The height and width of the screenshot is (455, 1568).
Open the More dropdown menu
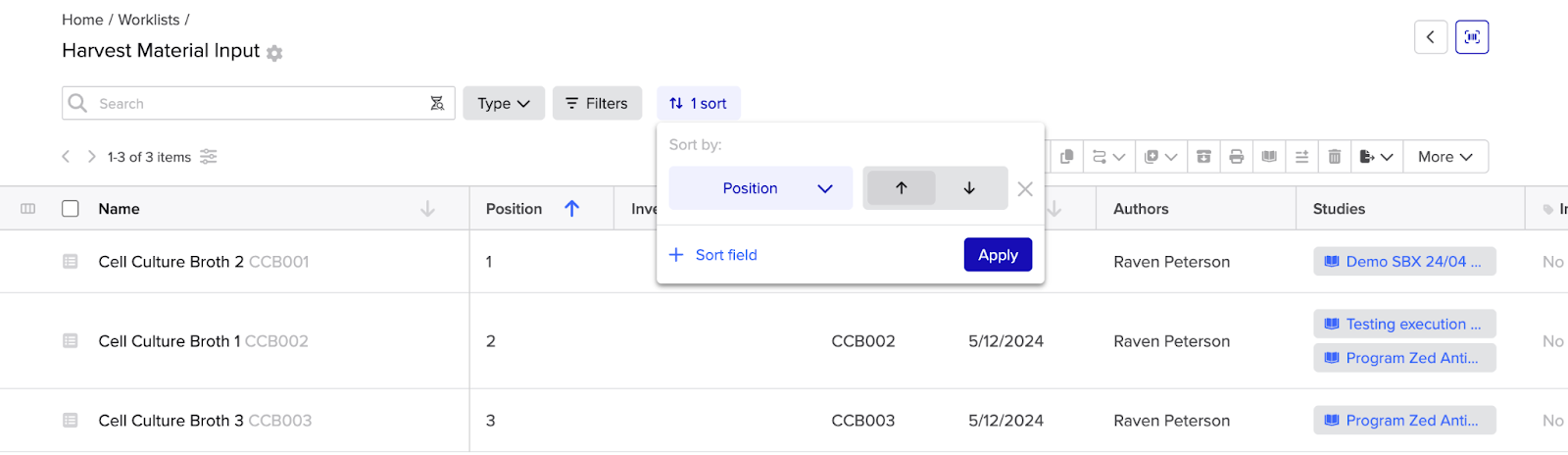pyautogui.click(x=1445, y=157)
